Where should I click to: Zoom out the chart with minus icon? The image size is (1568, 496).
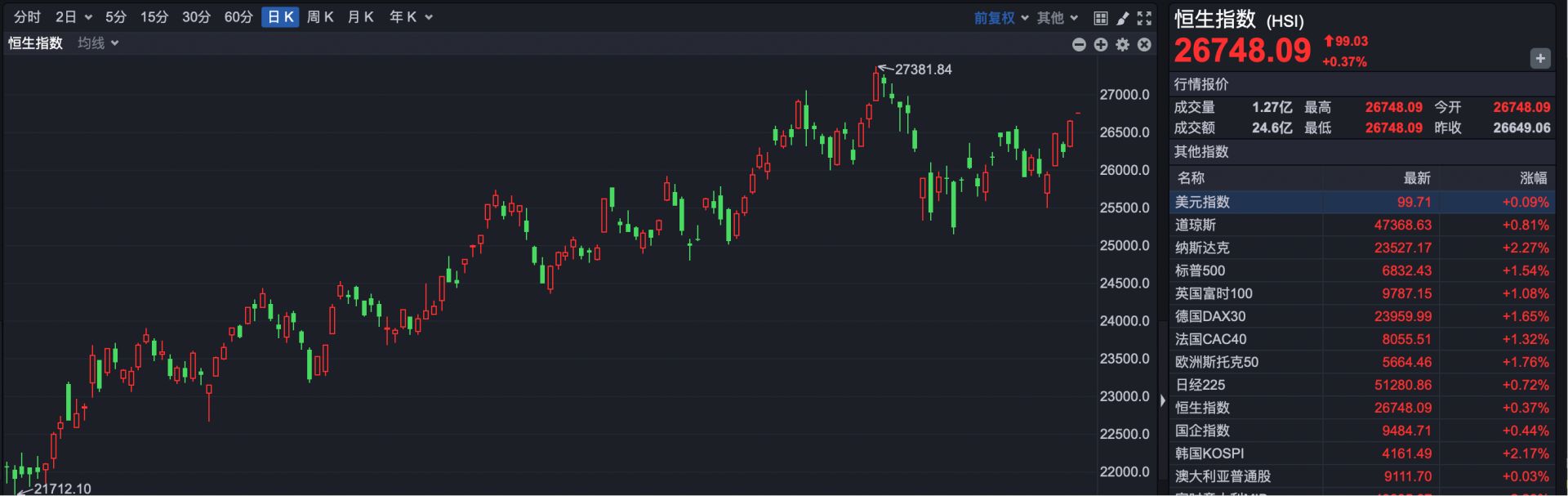[x=1079, y=45]
